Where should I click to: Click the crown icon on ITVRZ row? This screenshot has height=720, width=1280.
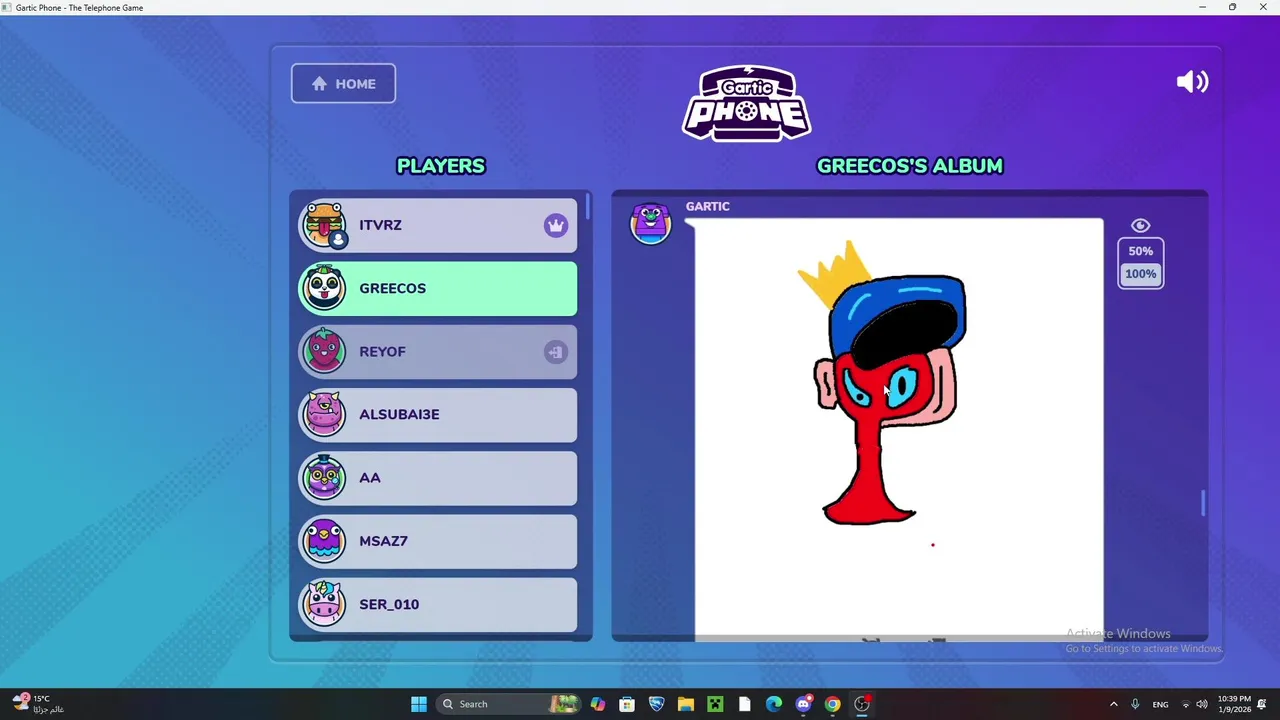coord(556,225)
